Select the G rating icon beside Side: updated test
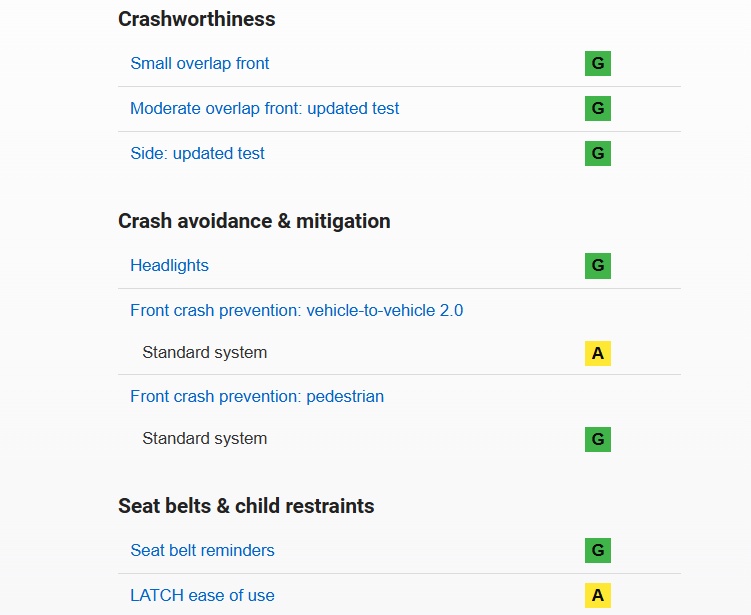The height and width of the screenshot is (615, 751). point(598,153)
